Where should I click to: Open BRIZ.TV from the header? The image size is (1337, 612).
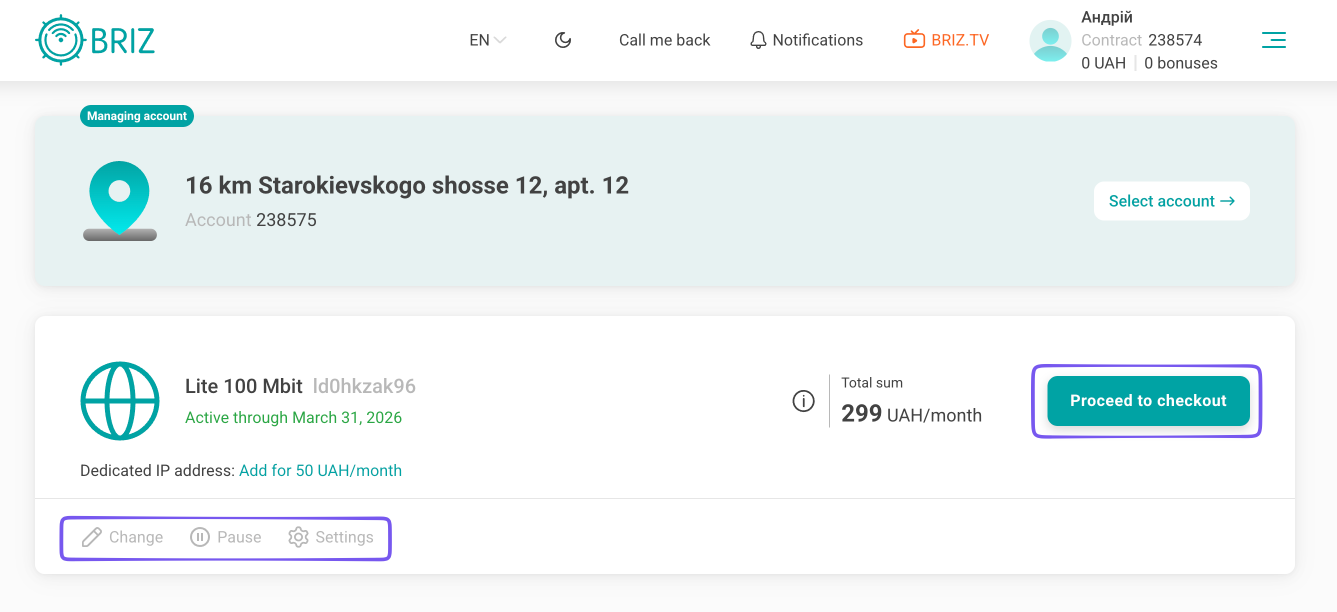coord(946,40)
